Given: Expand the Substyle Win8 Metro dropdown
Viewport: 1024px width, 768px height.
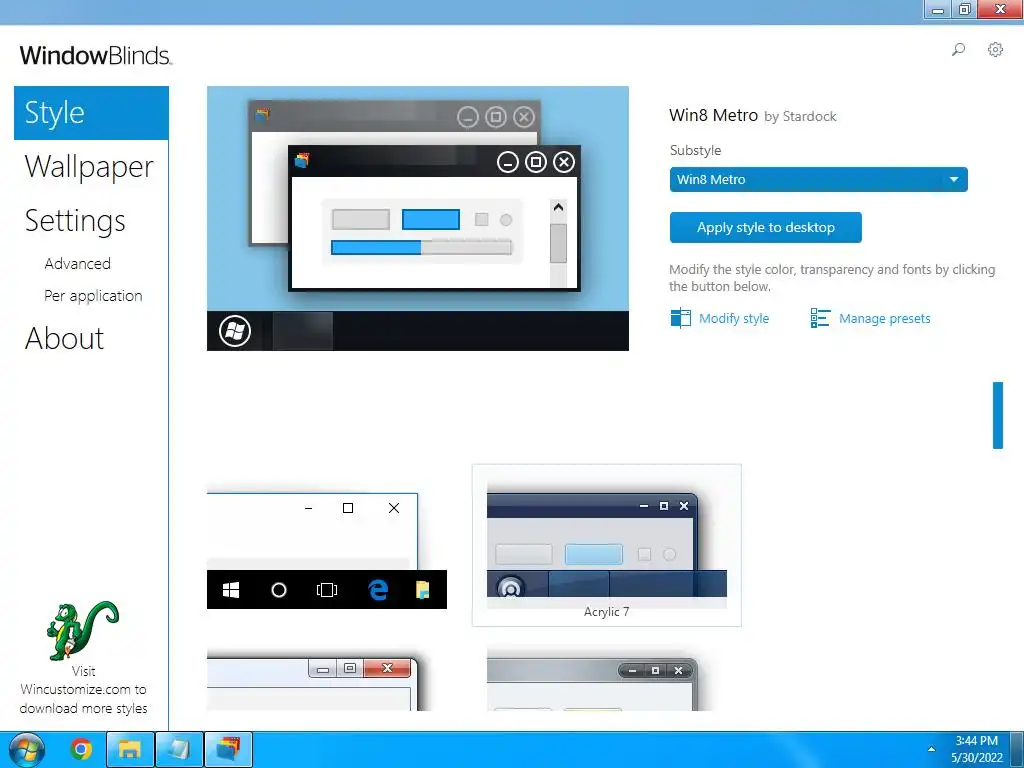Looking at the screenshot, I should pyautogui.click(x=818, y=180).
